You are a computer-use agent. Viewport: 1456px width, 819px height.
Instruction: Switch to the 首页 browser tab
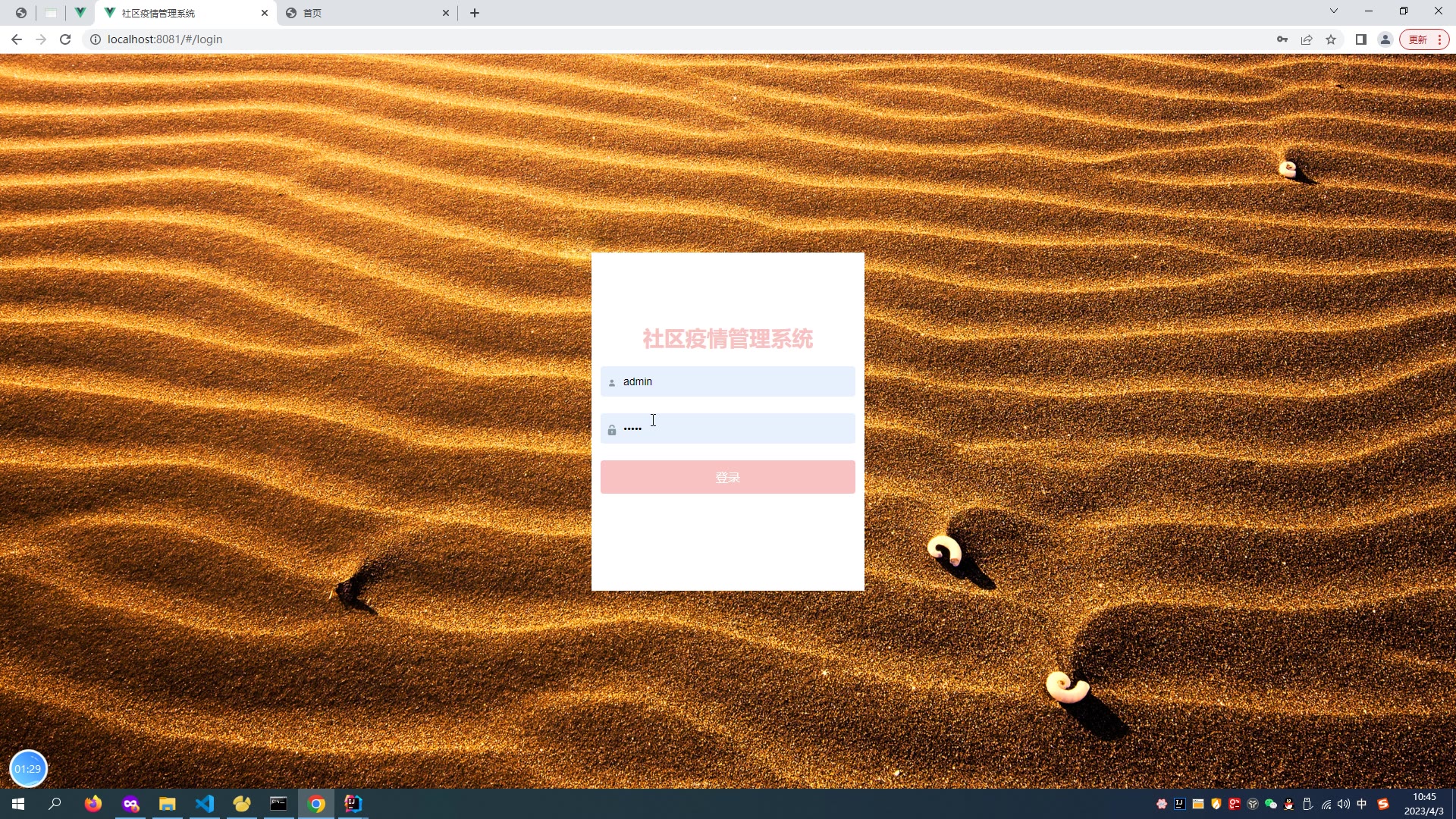coord(368,13)
